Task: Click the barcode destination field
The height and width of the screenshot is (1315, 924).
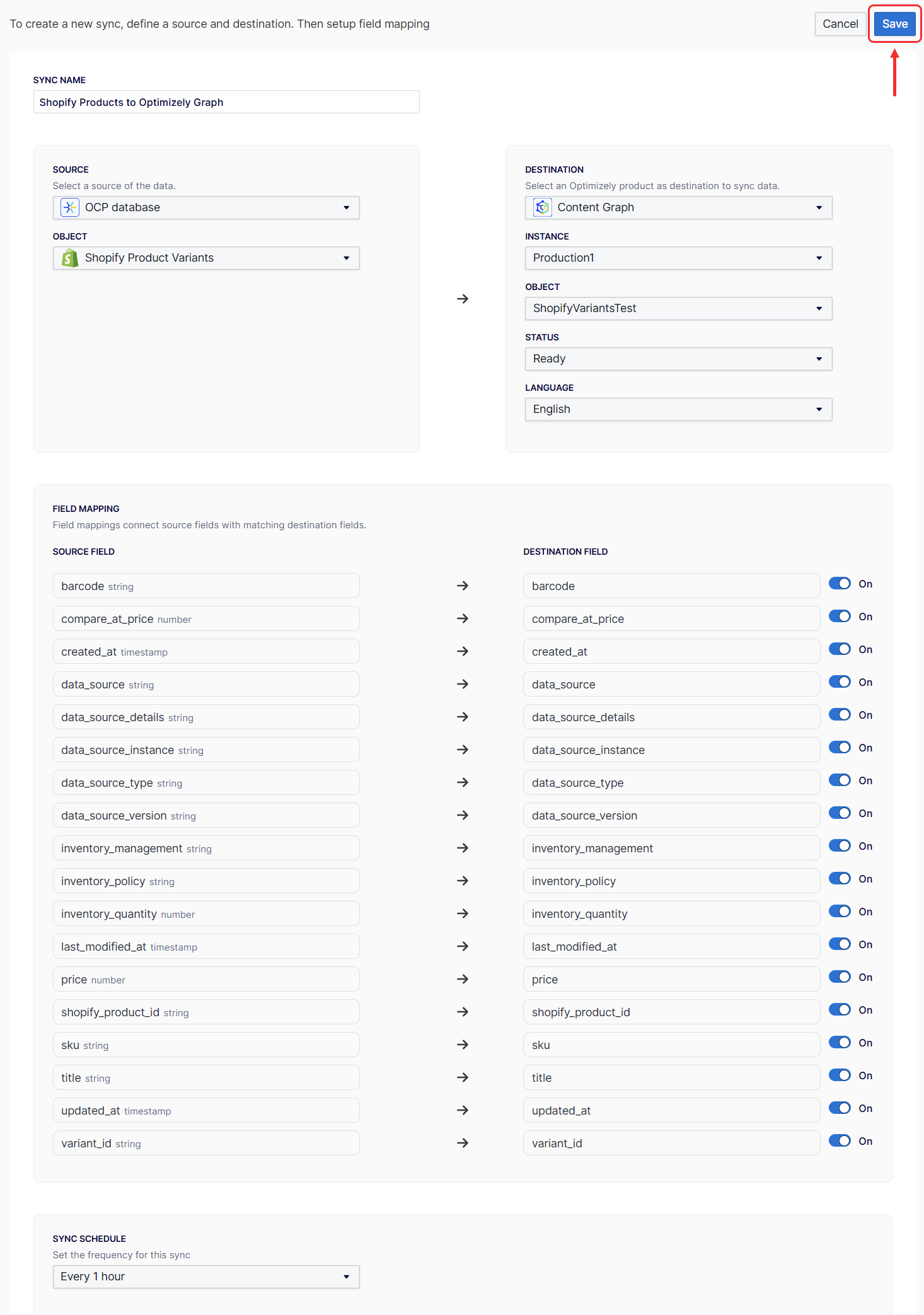Action: pyautogui.click(x=671, y=586)
